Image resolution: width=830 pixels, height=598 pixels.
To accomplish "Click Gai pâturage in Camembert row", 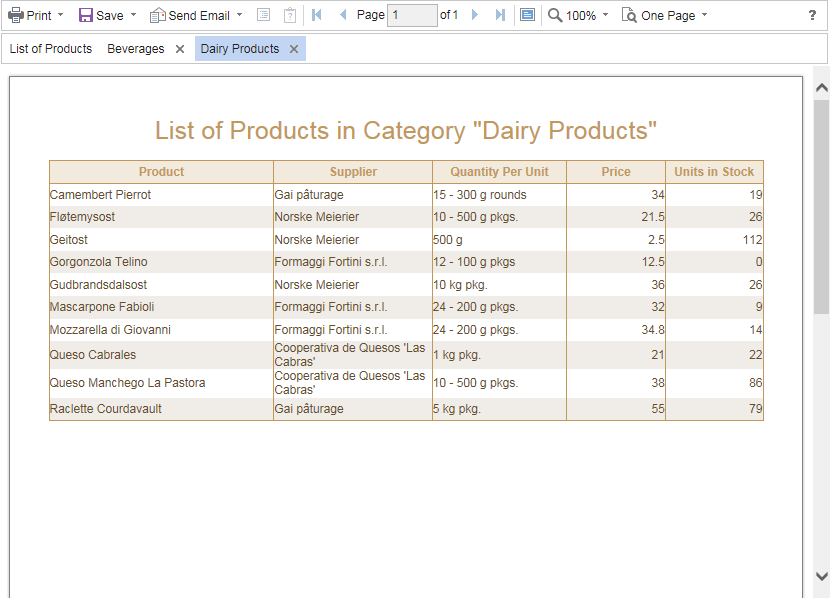I will point(353,195).
